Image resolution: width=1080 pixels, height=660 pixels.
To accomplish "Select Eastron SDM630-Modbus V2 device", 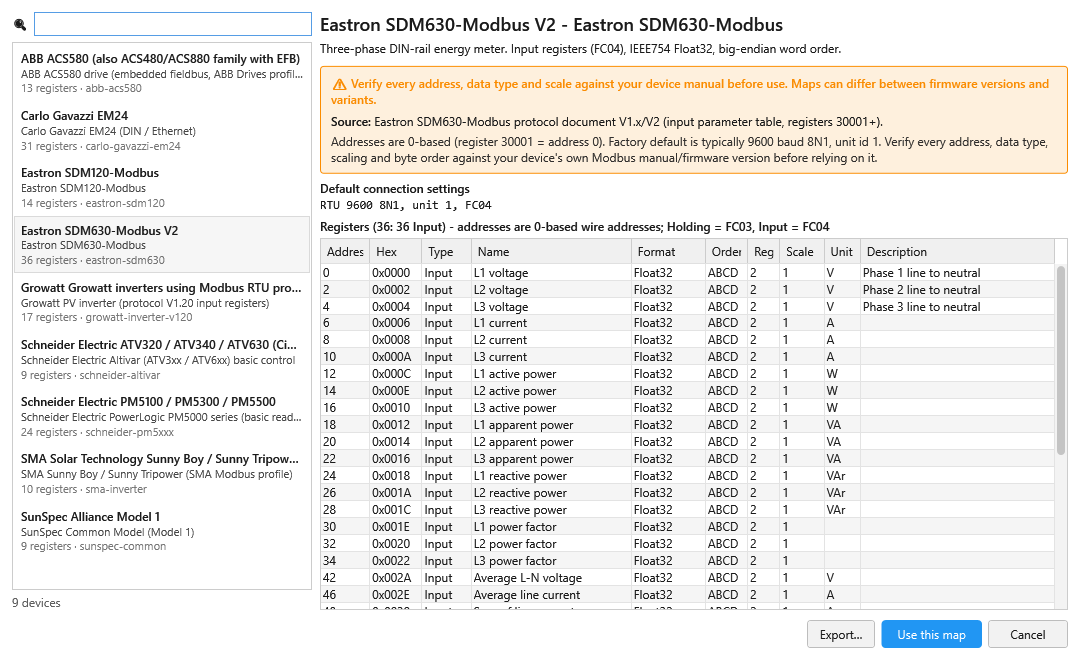I will pos(162,245).
